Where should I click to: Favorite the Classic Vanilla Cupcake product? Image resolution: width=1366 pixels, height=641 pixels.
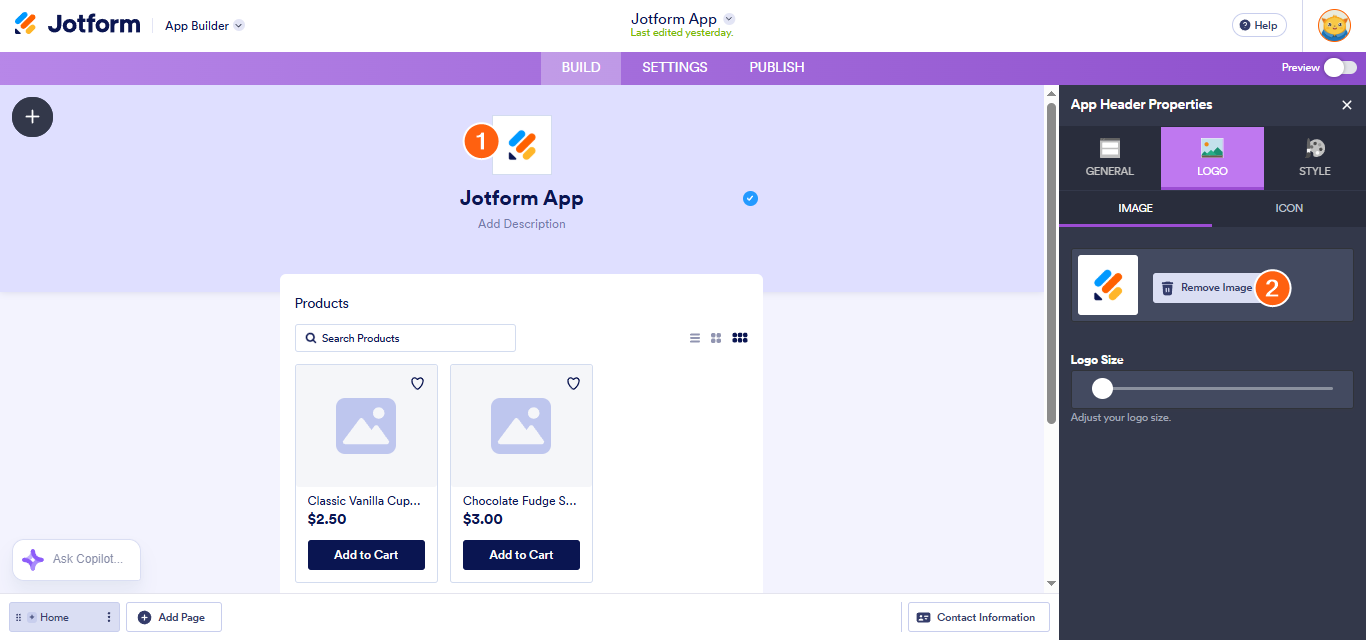coord(418,383)
